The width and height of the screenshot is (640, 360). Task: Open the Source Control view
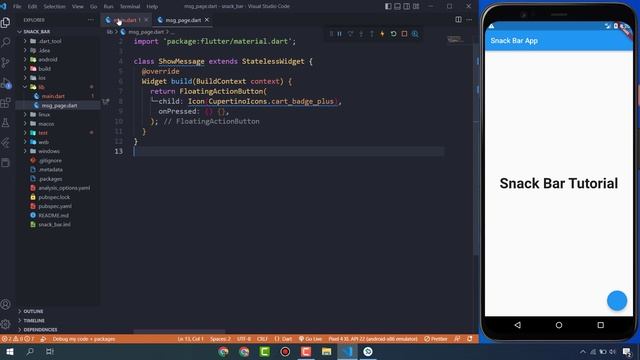click(6, 62)
